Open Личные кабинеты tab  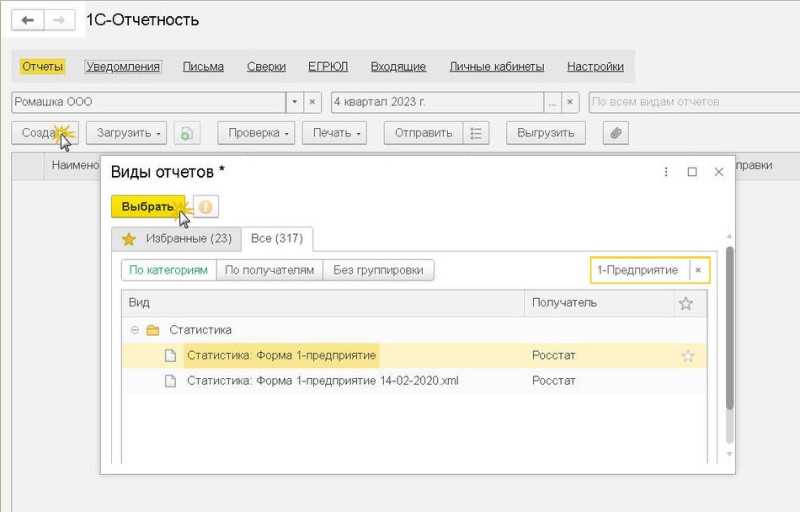coord(497,67)
